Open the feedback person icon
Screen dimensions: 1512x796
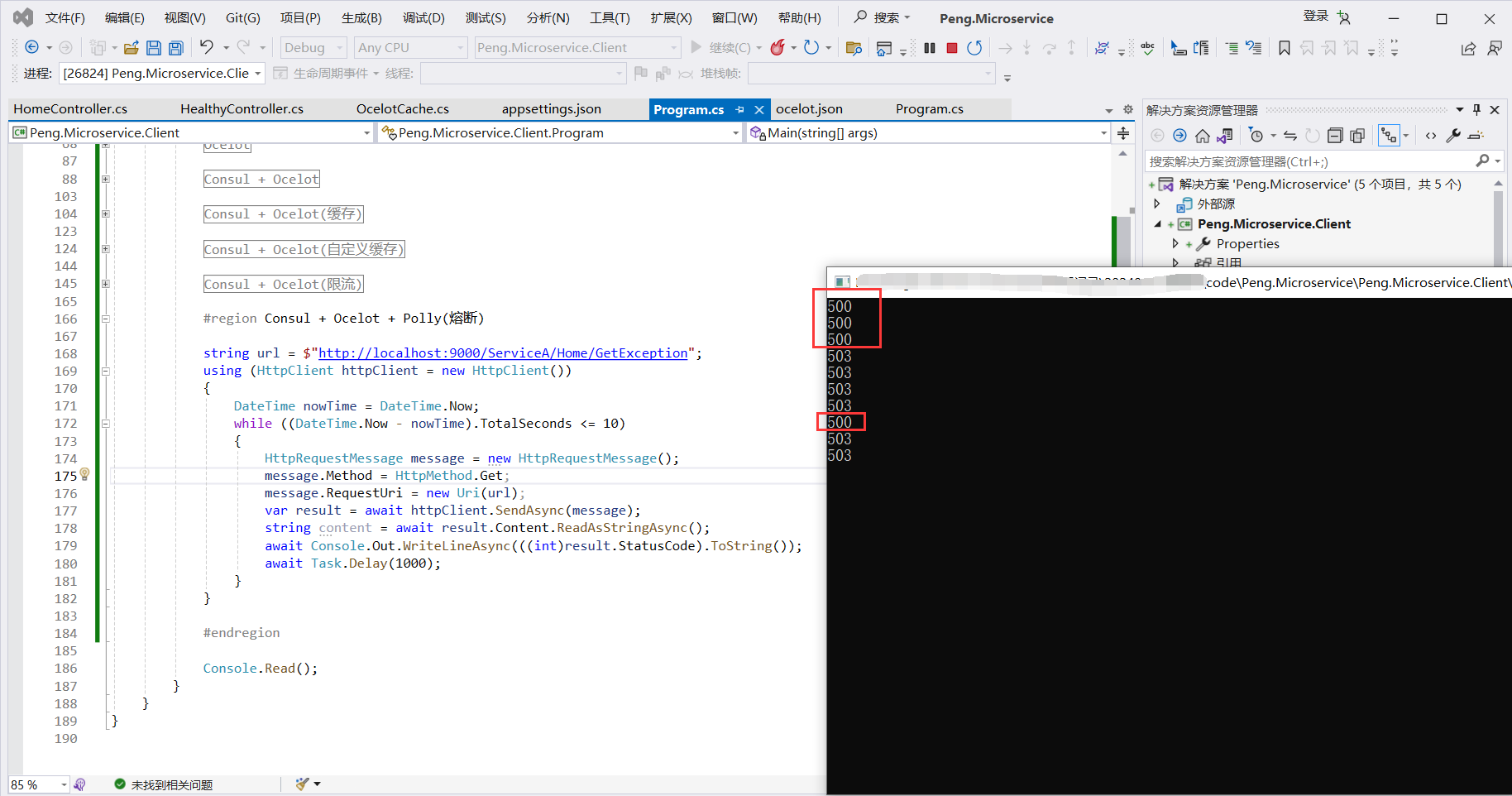click(x=1494, y=48)
